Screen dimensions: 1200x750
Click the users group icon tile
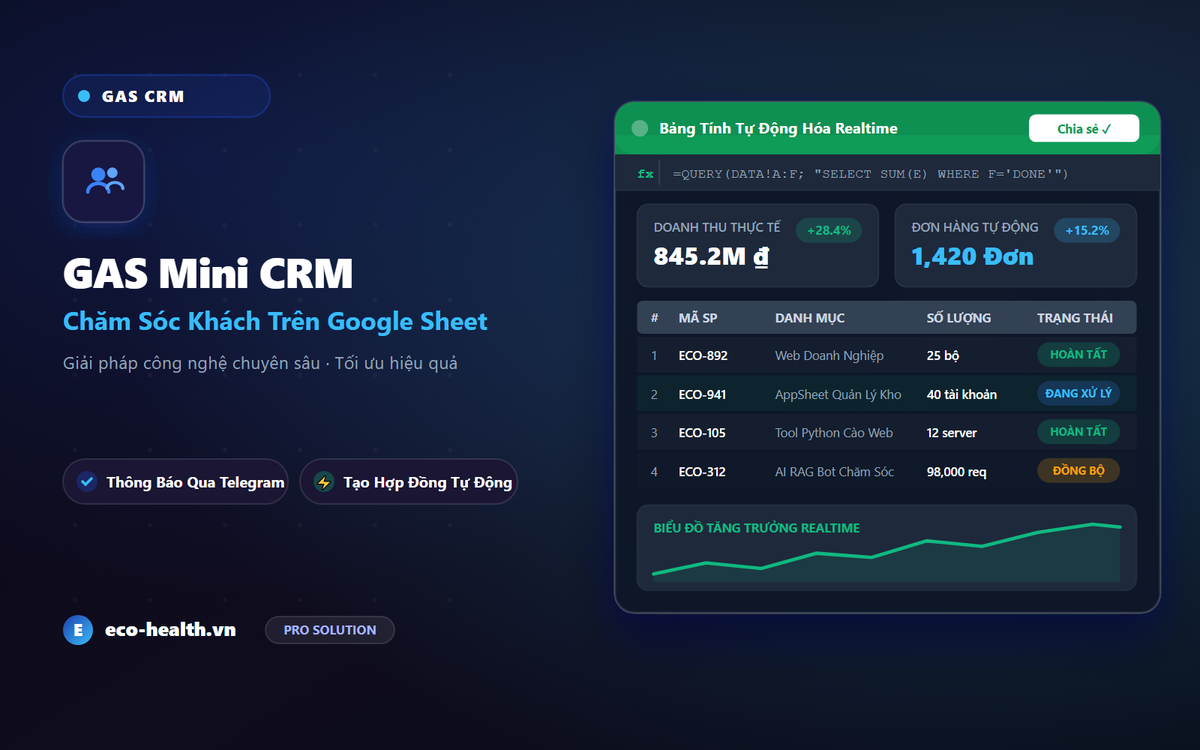[x=104, y=181]
